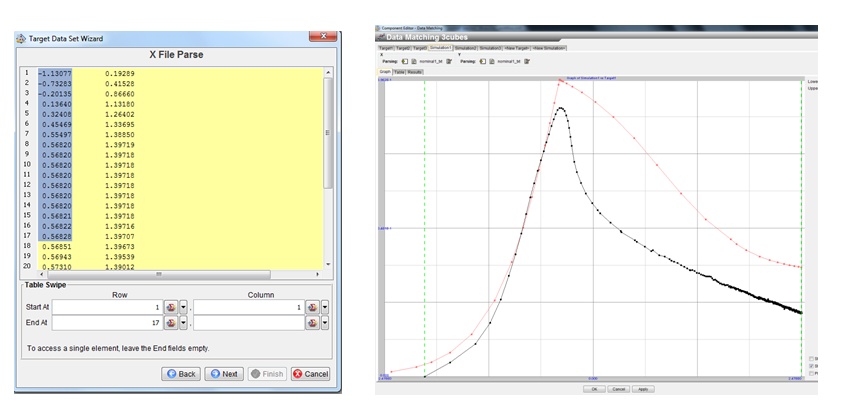Viewport: 852px width, 409px height.
Task: Open End At Row dropdown arrow
Action: tap(183, 323)
